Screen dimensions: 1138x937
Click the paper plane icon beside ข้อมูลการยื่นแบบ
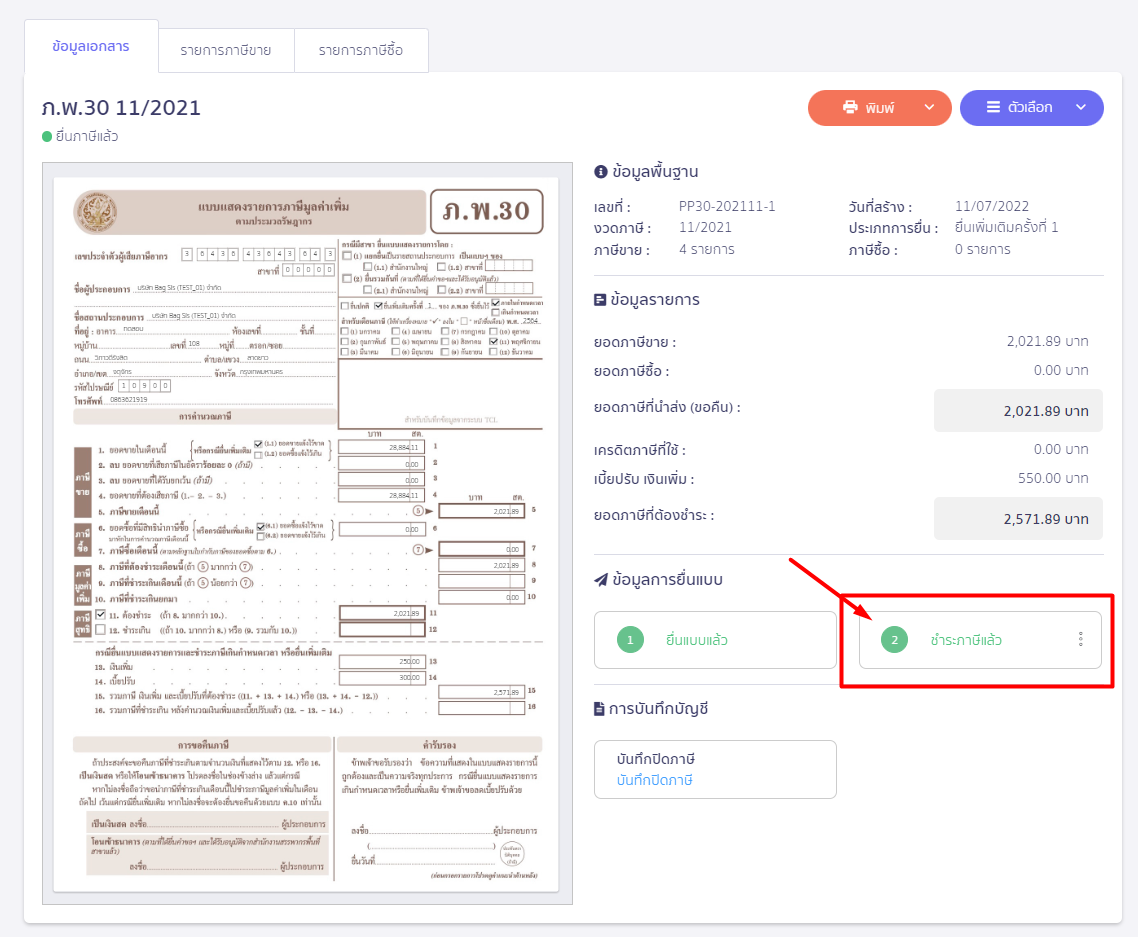point(600,579)
